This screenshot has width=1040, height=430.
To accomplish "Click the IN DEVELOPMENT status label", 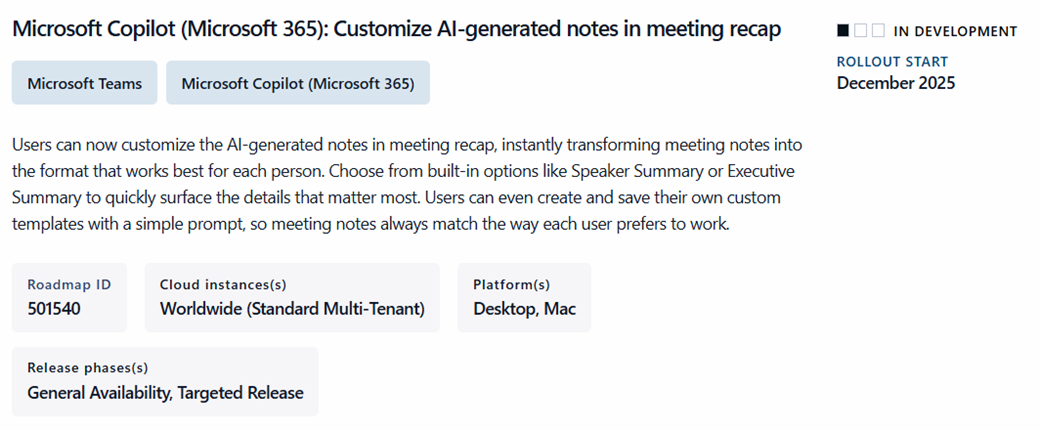I will click(955, 31).
